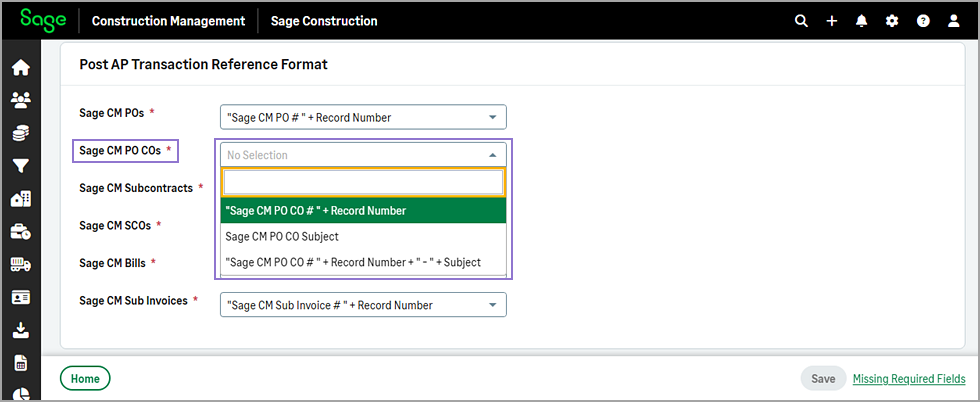Open the Sage CM Sub Invoices dropdown
Screen dimensions: 980x402
tap(363, 304)
